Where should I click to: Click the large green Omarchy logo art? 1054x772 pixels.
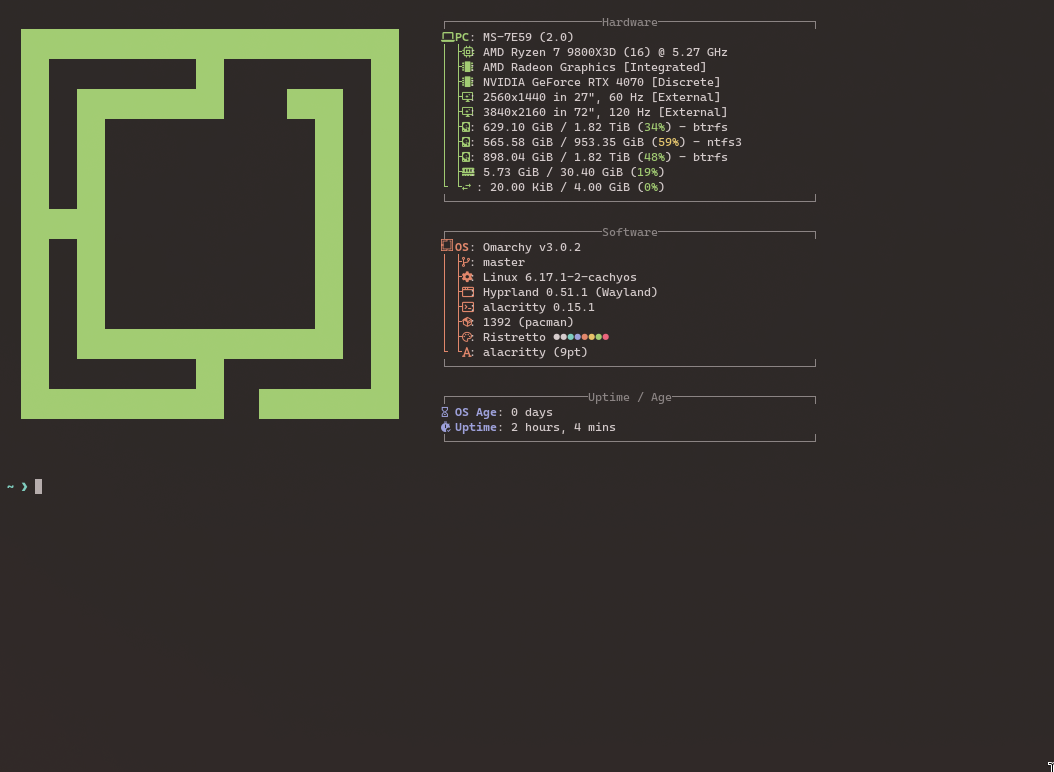click(x=210, y=224)
